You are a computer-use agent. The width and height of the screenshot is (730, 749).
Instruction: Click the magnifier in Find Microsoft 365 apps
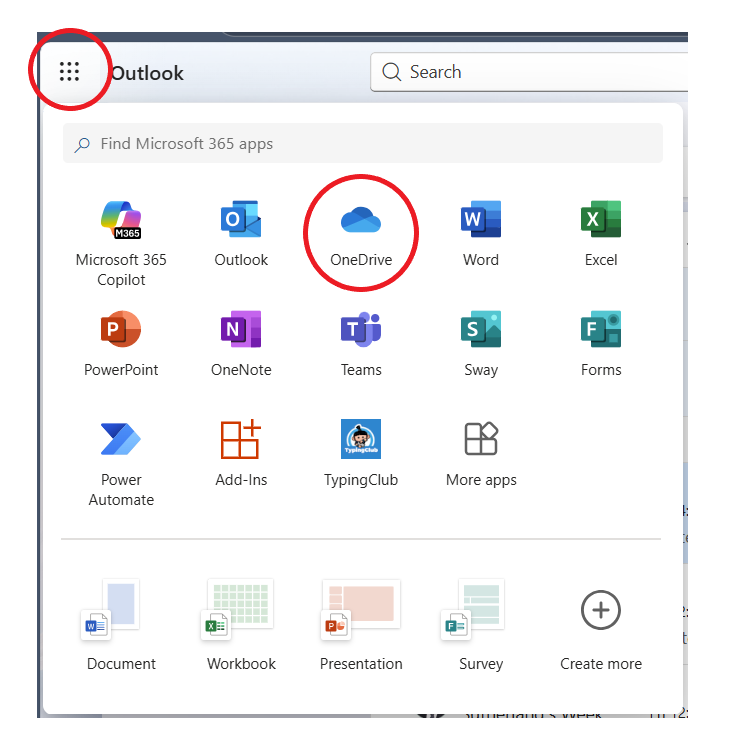(82, 144)
